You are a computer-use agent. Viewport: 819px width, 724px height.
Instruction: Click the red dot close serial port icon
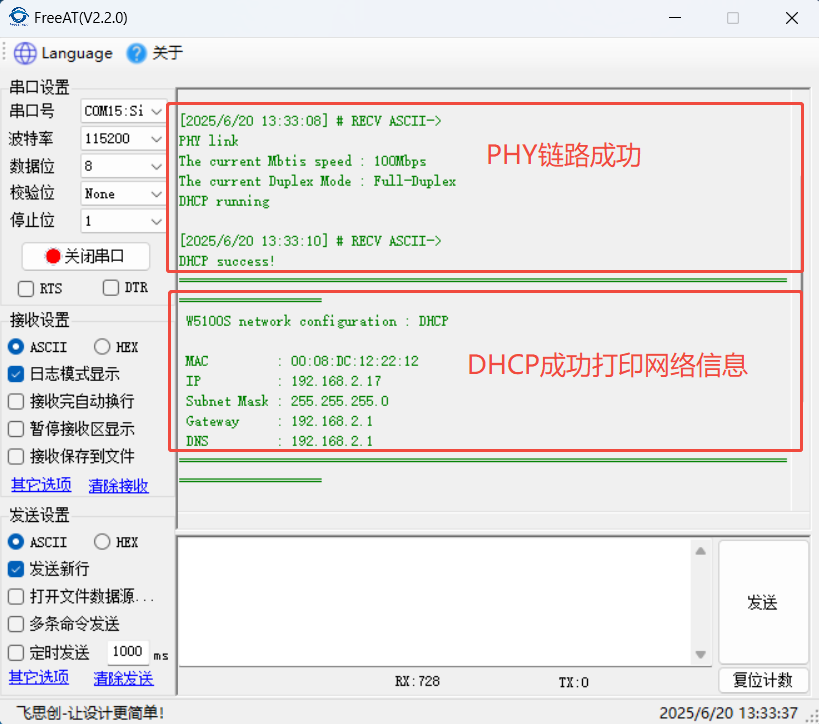53,256
